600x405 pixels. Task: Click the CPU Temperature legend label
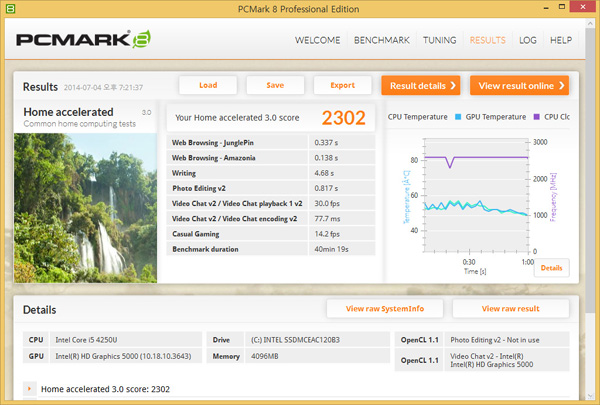[x=417, y=117]
